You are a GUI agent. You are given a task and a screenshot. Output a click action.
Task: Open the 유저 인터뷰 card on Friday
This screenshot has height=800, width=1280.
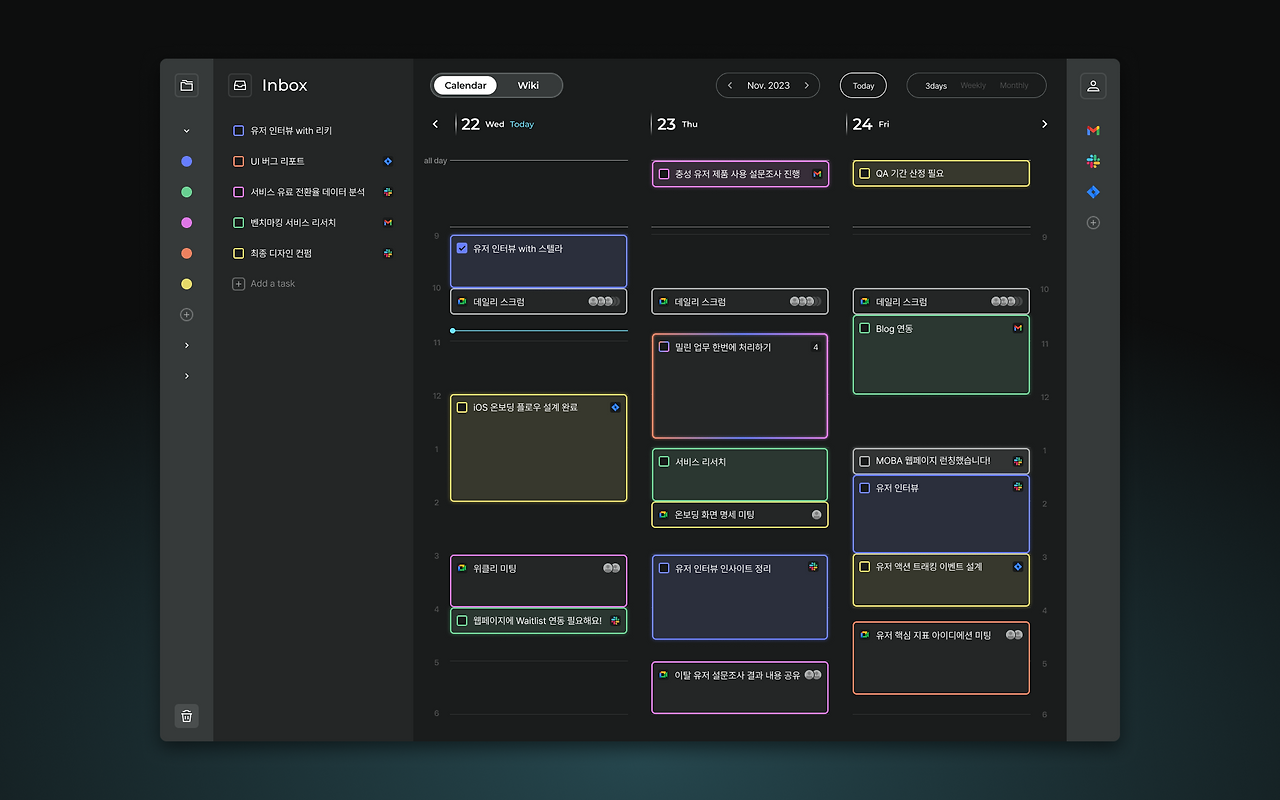pos(941,514)
